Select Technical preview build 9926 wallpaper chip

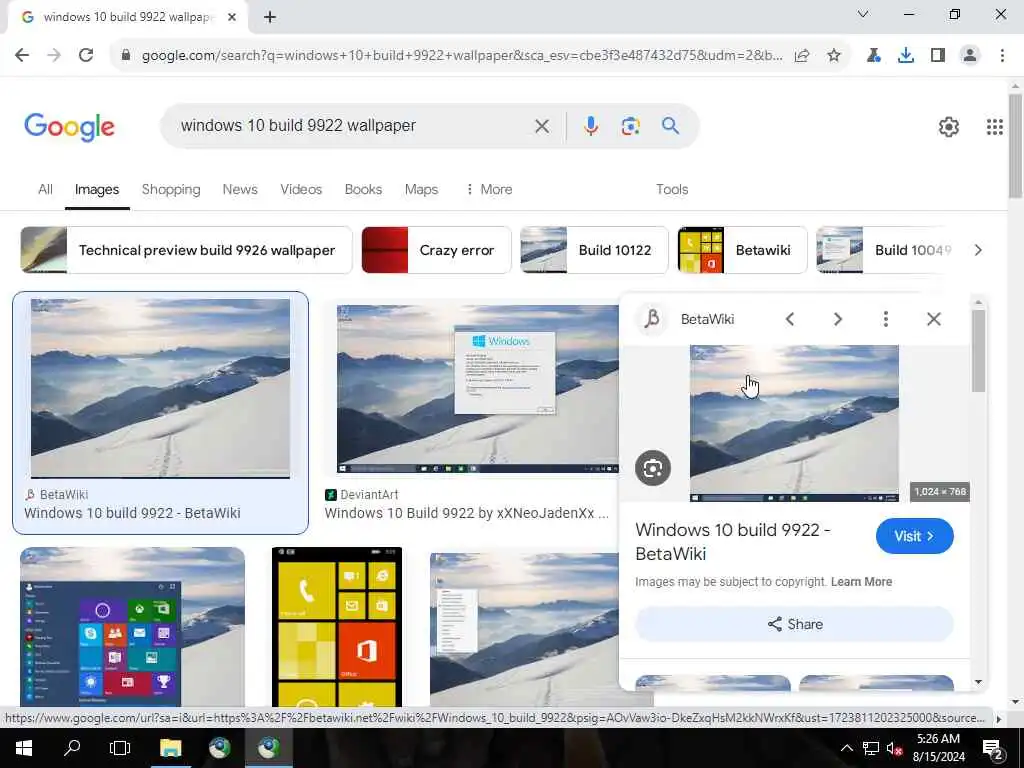tap(186, 250)
